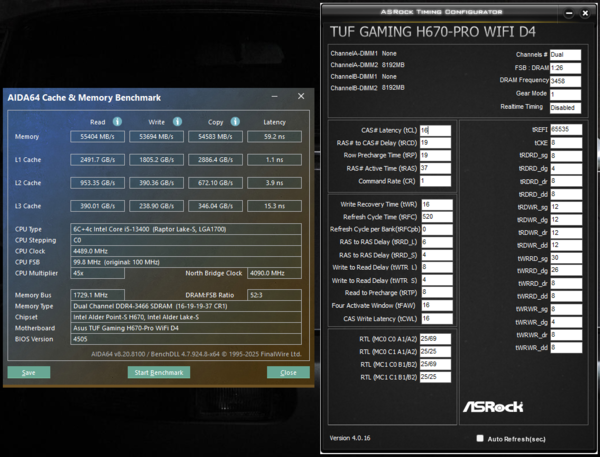Screen dimensions: 600x457
Task: Click the CAS Write Latency (tCWL) field
Action: click(437, 318)
